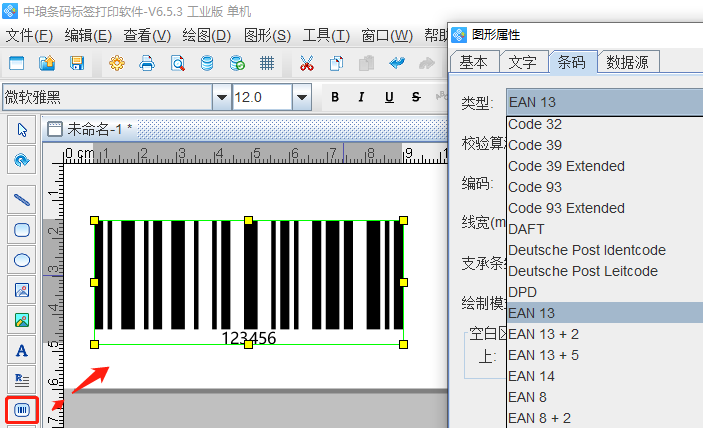Select the insert picture tool (blue image)
The height and width of the screenshot is (428, 703).
pyautogui.click(x=22, y=290)
